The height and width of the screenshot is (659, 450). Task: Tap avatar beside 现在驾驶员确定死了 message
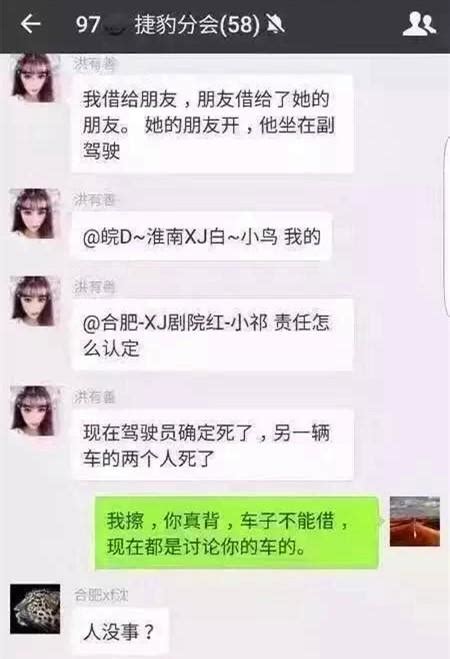click(x=34, y=411)
